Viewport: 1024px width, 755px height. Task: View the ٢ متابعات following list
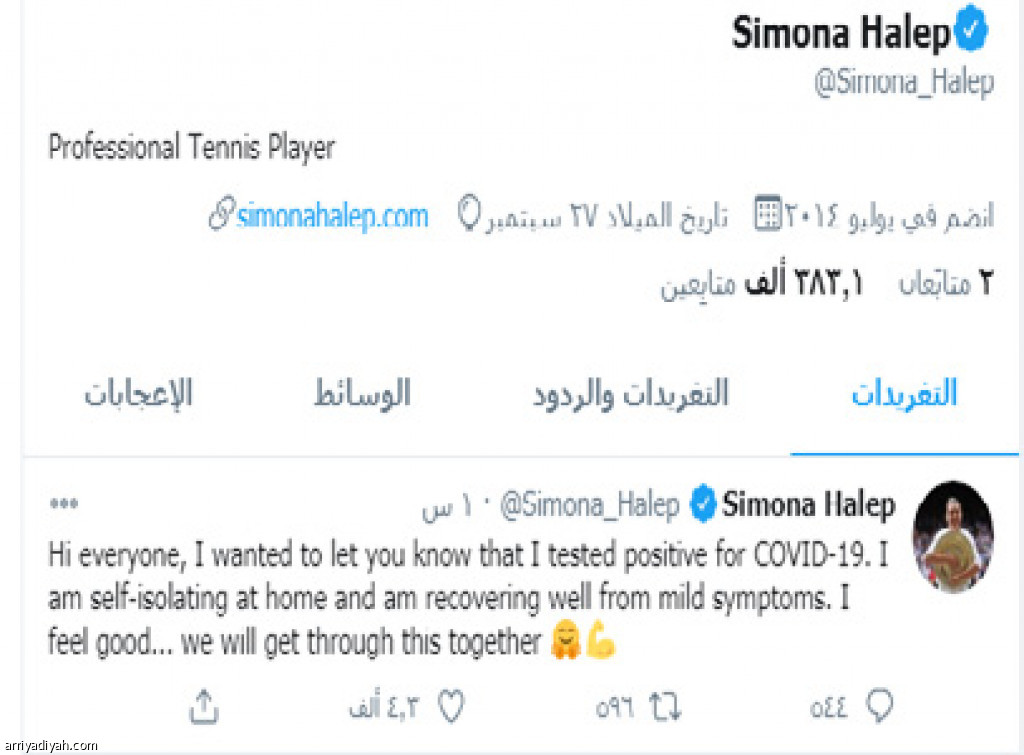pyautogui.click(x=945, y=285)
